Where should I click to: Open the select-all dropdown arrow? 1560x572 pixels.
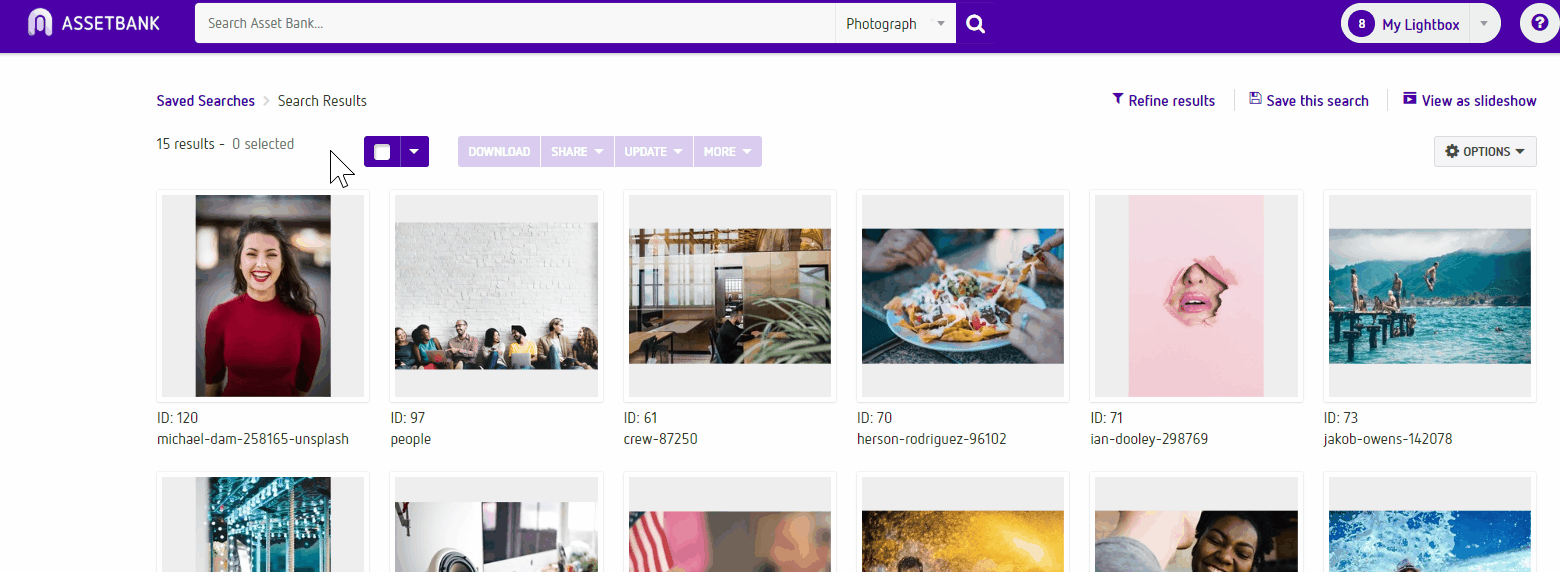click(415, 152)
